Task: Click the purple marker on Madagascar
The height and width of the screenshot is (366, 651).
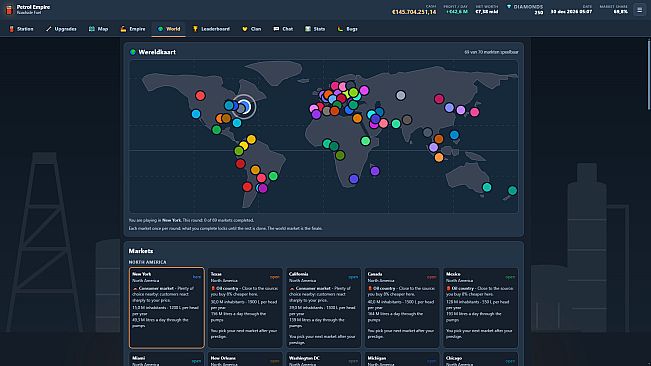Action: click(375, 171)
